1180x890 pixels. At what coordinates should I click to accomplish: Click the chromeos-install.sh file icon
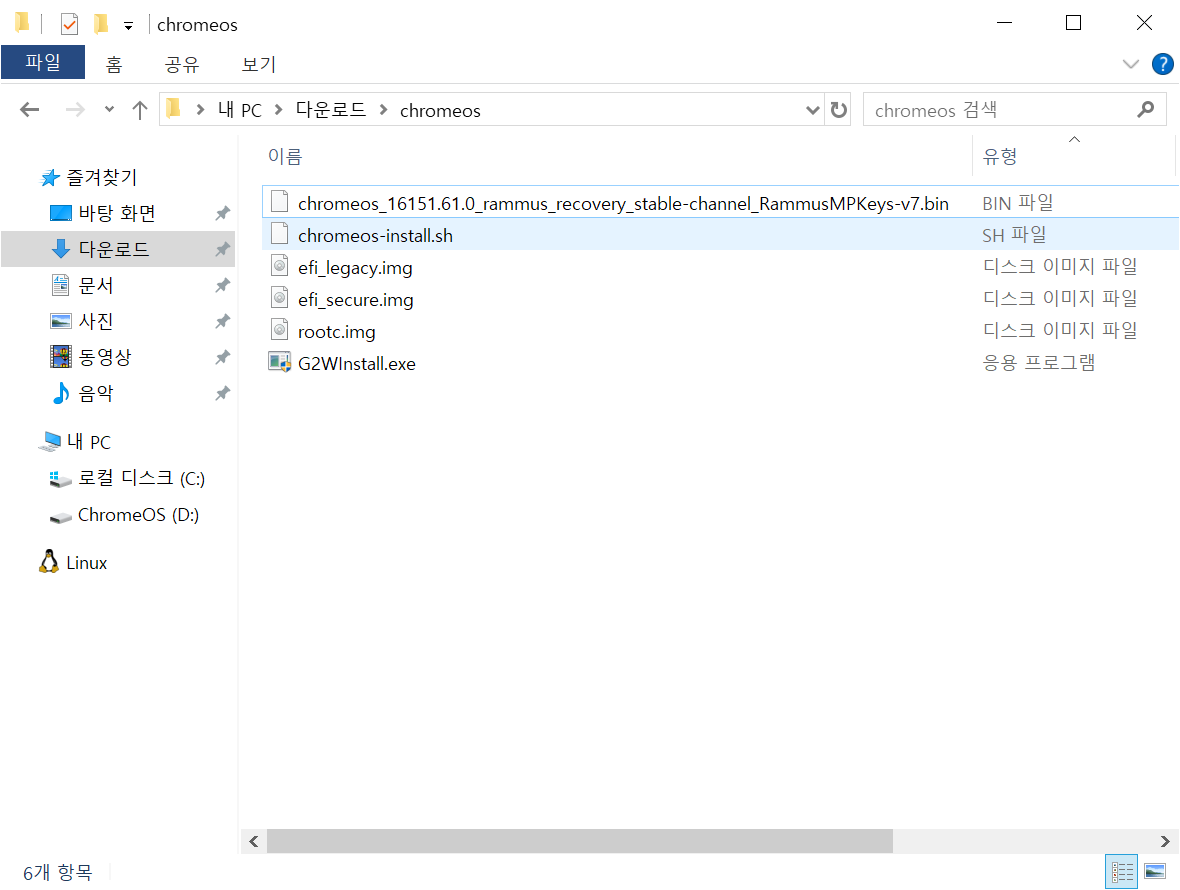coord(279,233)
